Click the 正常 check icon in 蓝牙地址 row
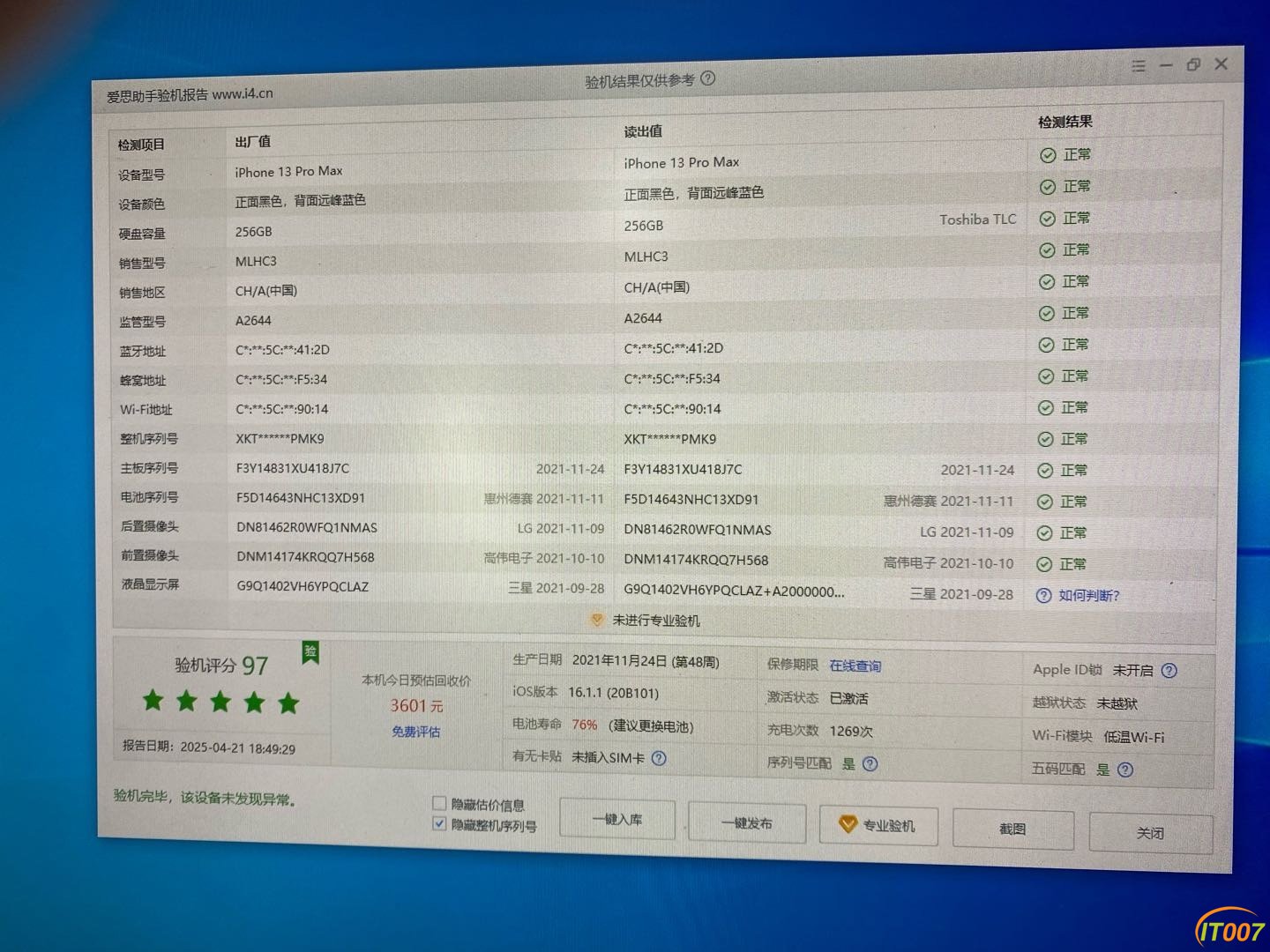The image size is (1270, 952). pyautogui.click(x=1046, y=345)
